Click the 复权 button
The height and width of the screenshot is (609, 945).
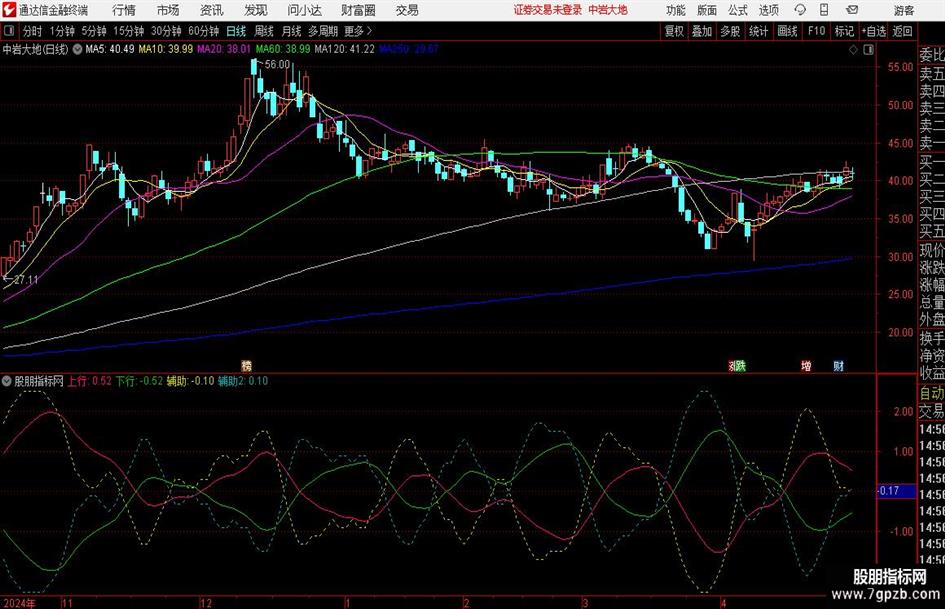[674, 31]
